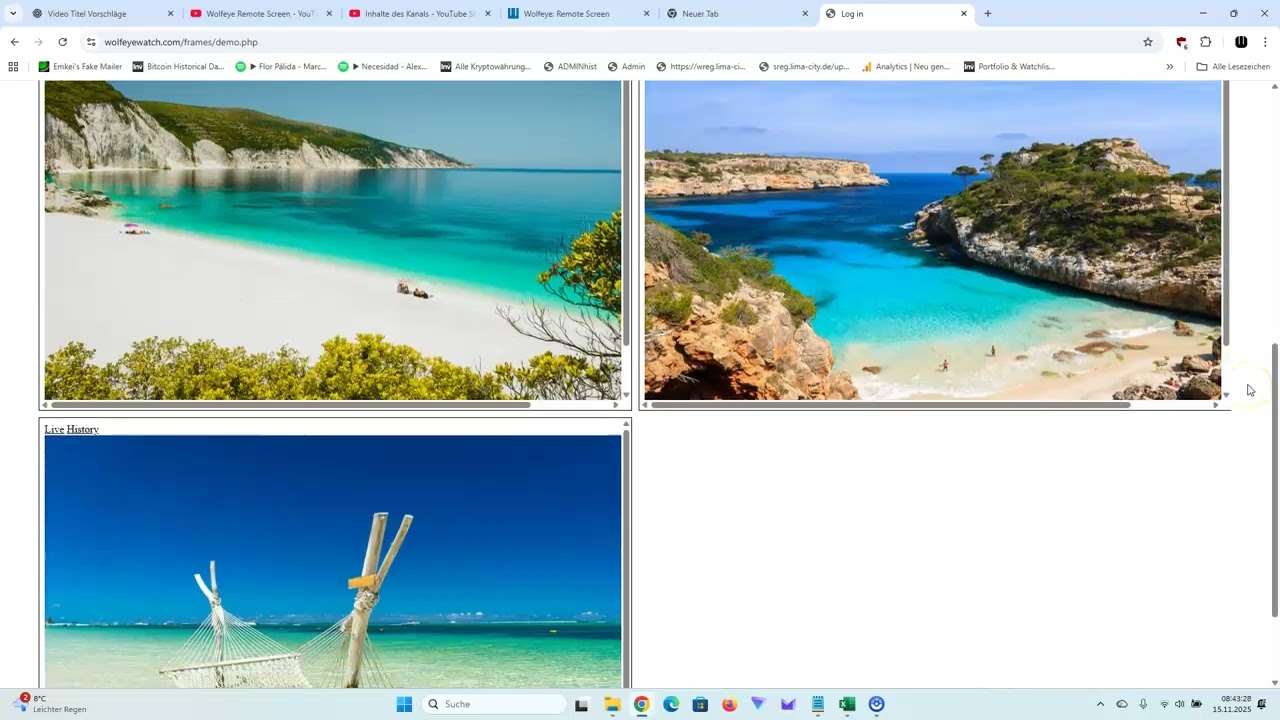1280x720 pixels.
Task: Click the hammock frame's scroll up arrow
Action: pyautogui.click(x=626, y=424)
